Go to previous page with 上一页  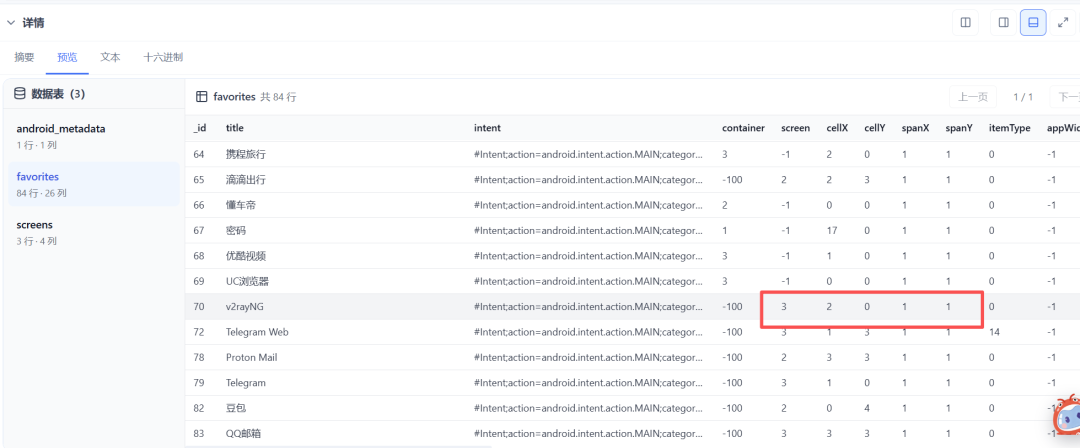(973, 97)
